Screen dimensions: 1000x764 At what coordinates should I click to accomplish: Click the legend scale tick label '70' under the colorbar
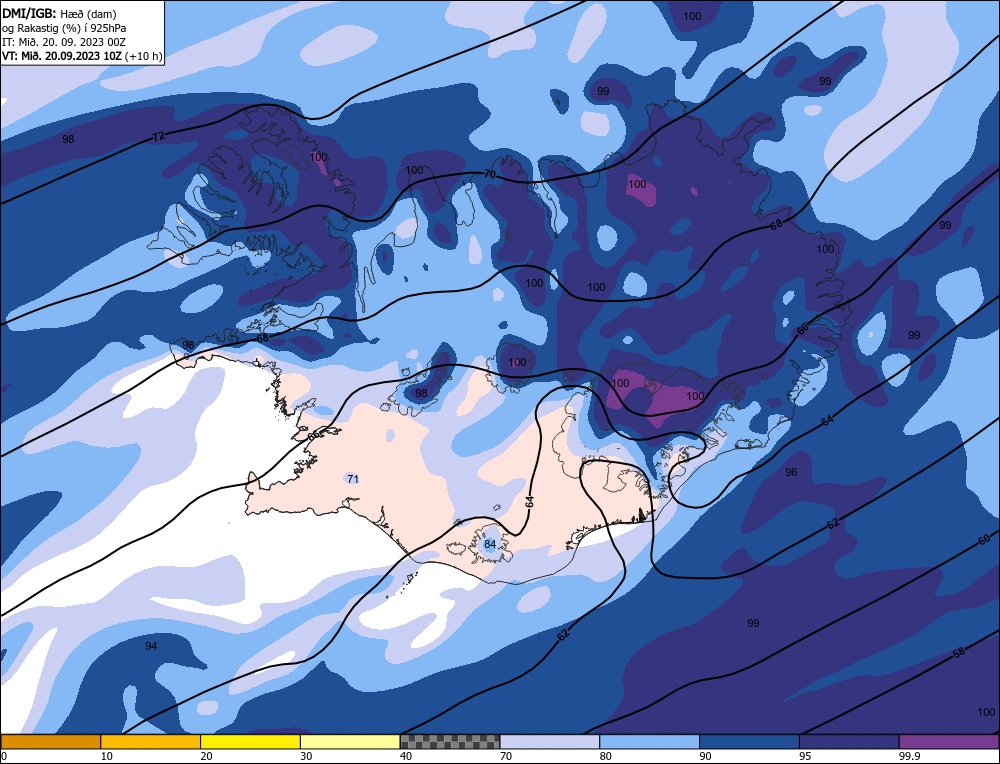click(506, 756)
